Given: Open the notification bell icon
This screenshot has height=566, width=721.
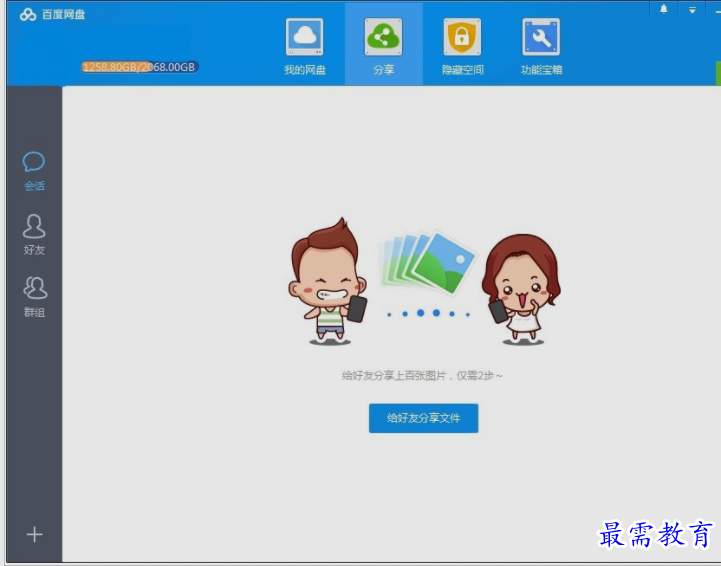Looking at the screenshot, I should 664,10.
